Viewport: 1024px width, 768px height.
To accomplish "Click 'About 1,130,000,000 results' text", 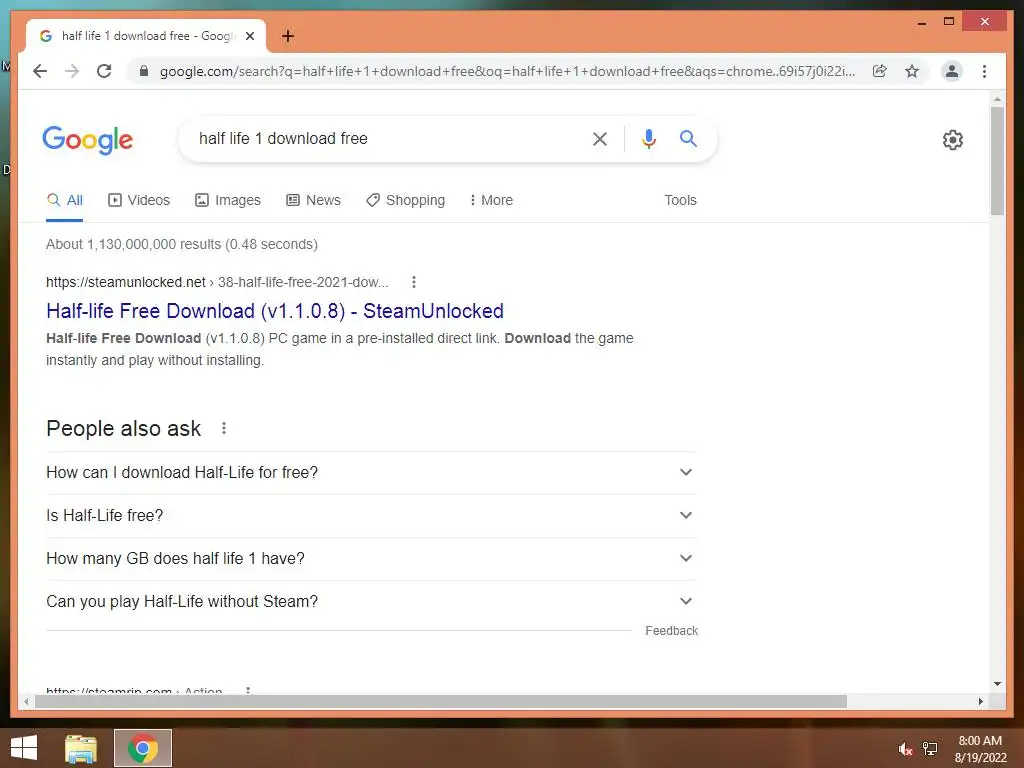I will click(x=133, y=244).
